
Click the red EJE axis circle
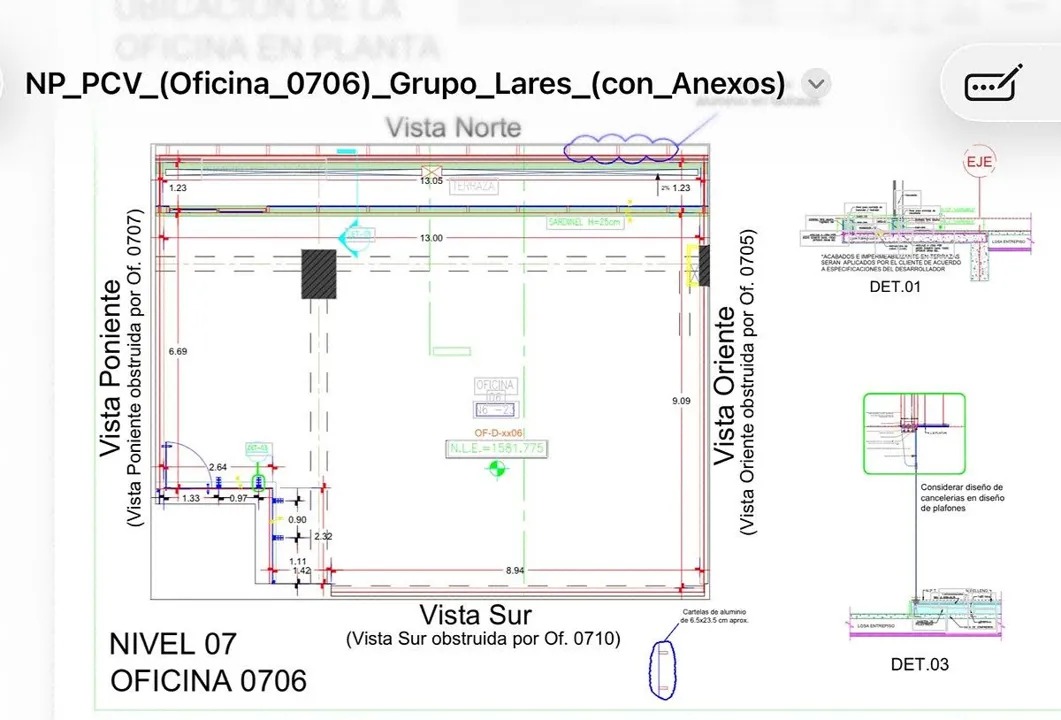978,162
